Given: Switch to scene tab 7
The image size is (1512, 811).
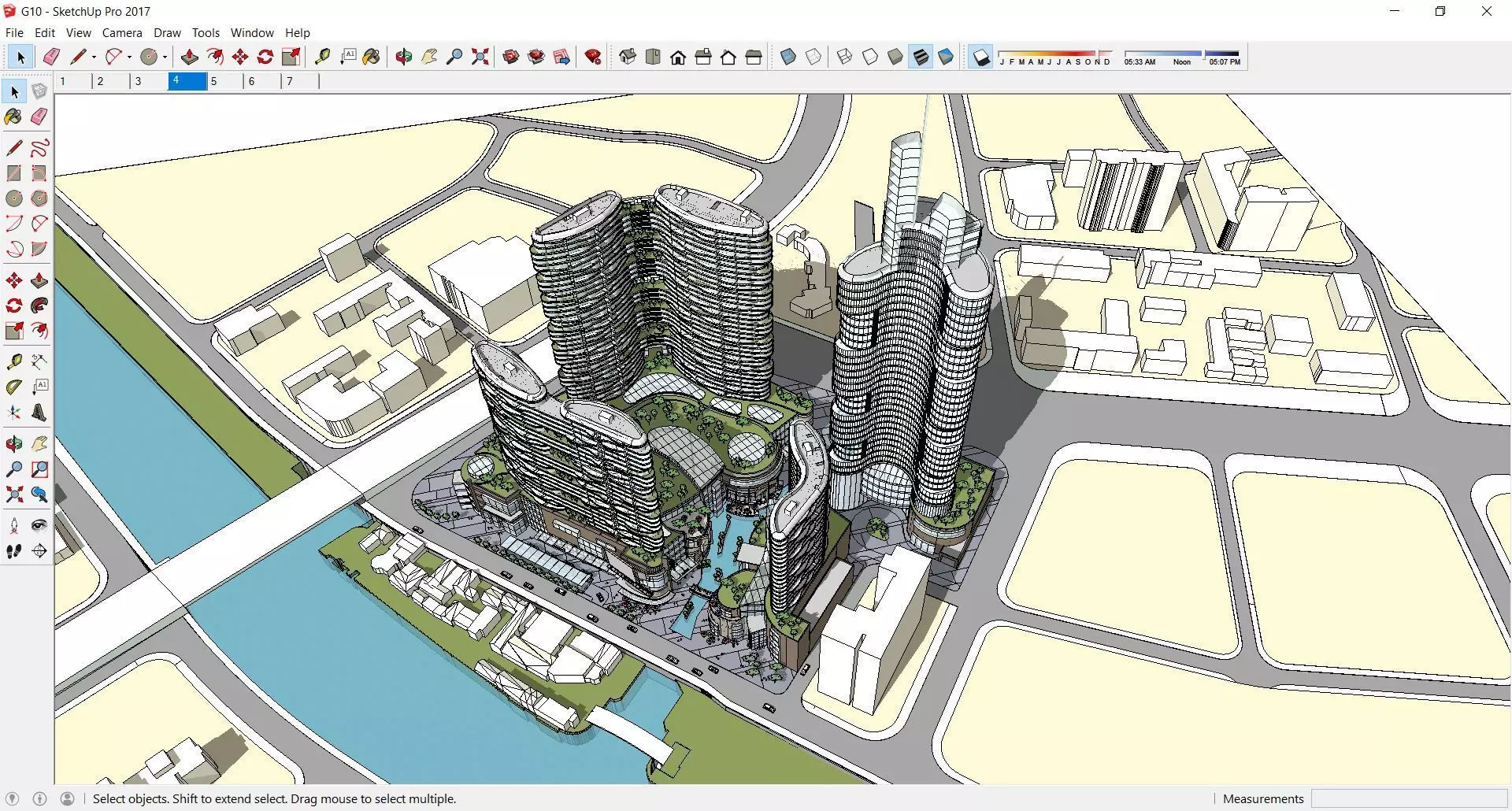Looking at the screenshot, I should coord(299,81).
